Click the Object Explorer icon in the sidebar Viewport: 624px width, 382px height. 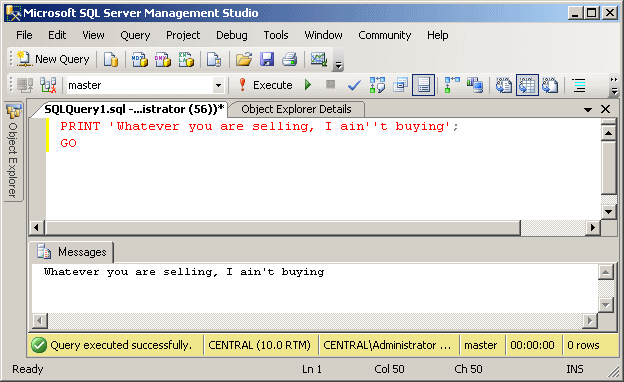tap(13, 111)
